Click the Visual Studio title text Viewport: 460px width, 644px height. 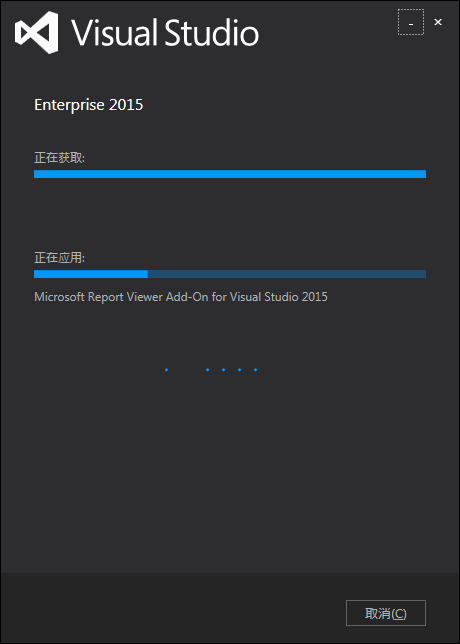166,32
